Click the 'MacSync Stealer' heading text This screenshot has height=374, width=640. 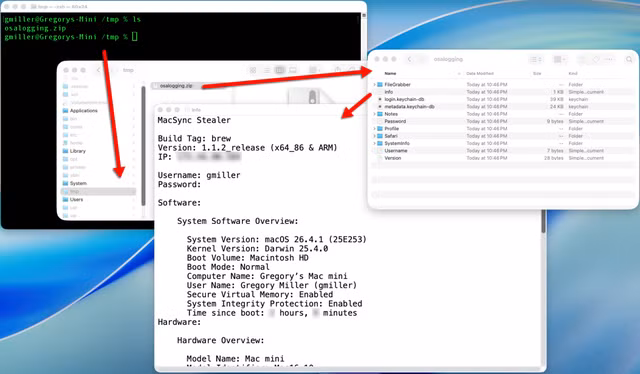[194, 120]
